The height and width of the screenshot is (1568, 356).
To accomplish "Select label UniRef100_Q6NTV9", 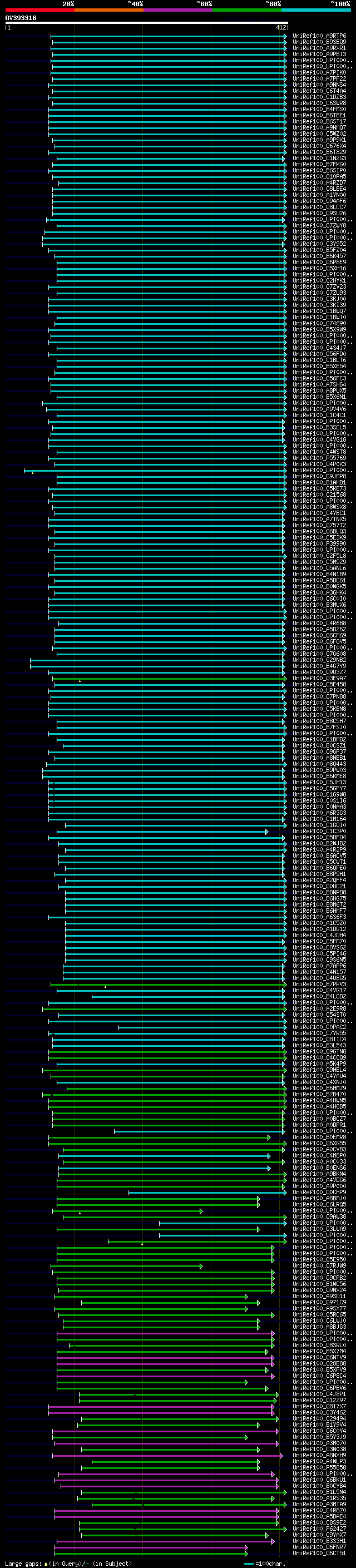I will [319, 1357].
